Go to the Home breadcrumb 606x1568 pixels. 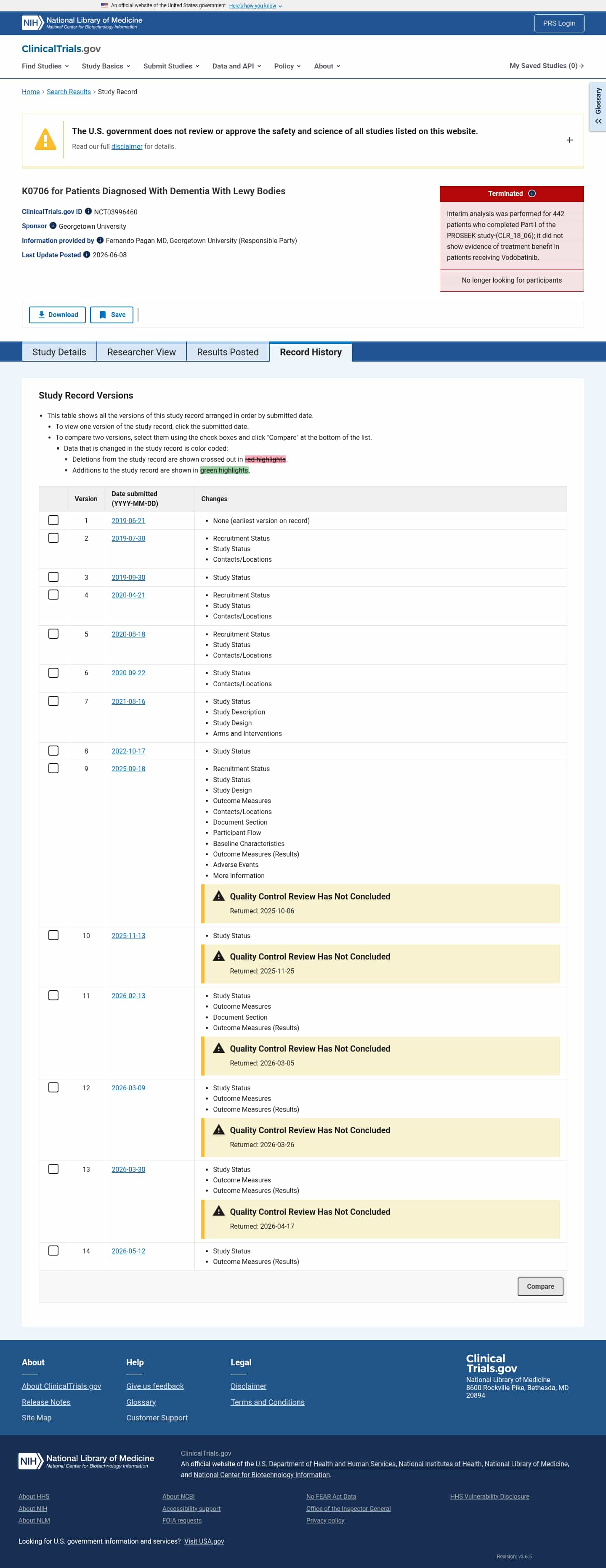(x=30, y=92)
